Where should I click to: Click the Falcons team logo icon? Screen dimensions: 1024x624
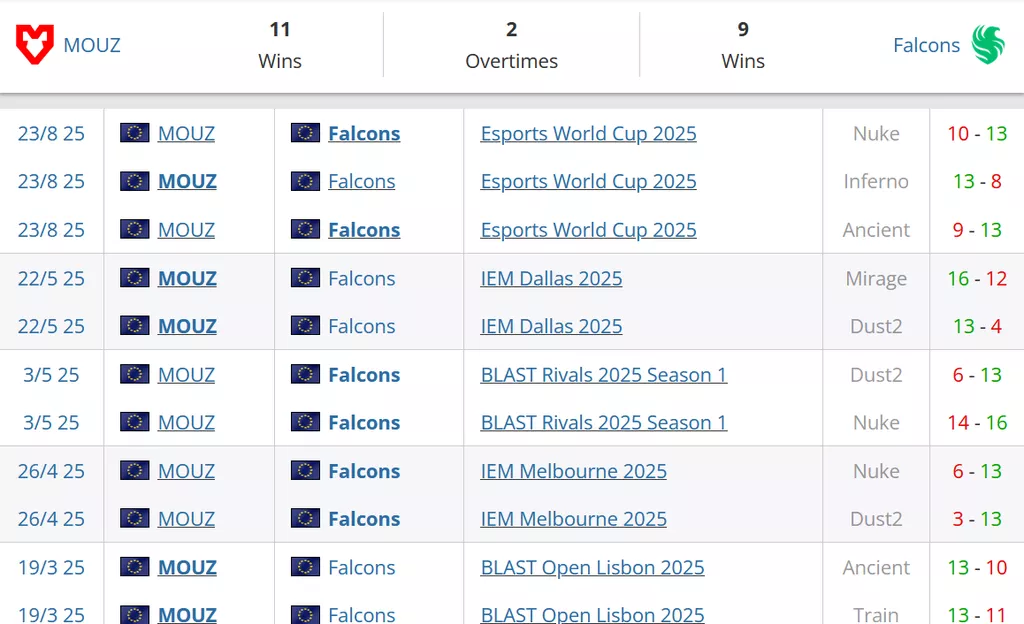pyautogui.click(x=988, y=45)
